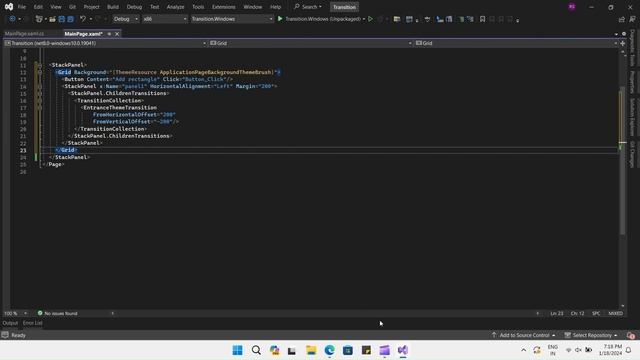Open File Explorer from taskbar
640x360 pixels.
coord(311,350)
